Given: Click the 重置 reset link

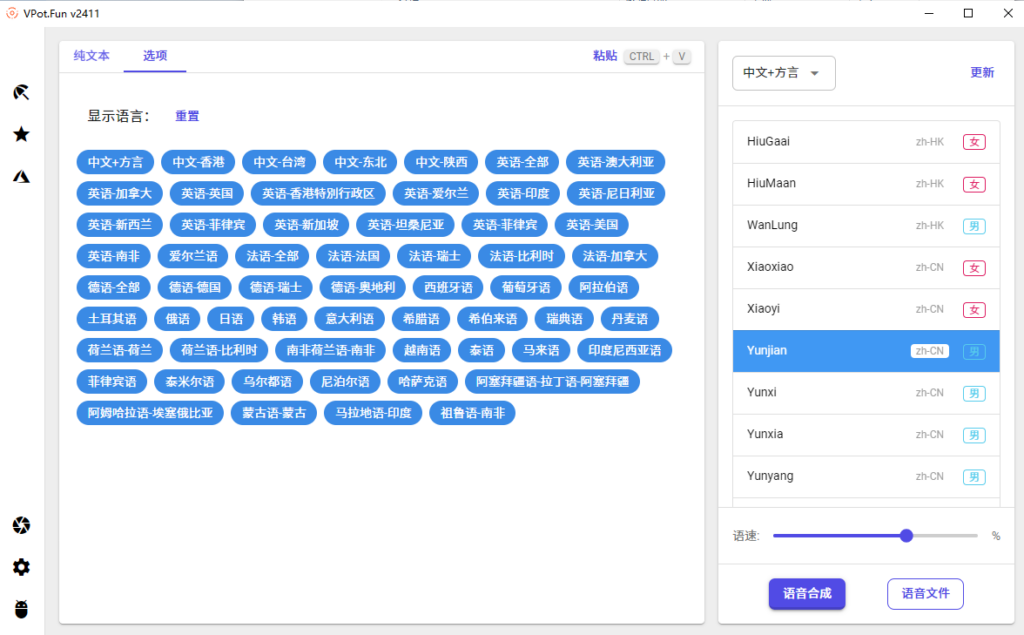Looking at the screenshot, I should point(187,116).
